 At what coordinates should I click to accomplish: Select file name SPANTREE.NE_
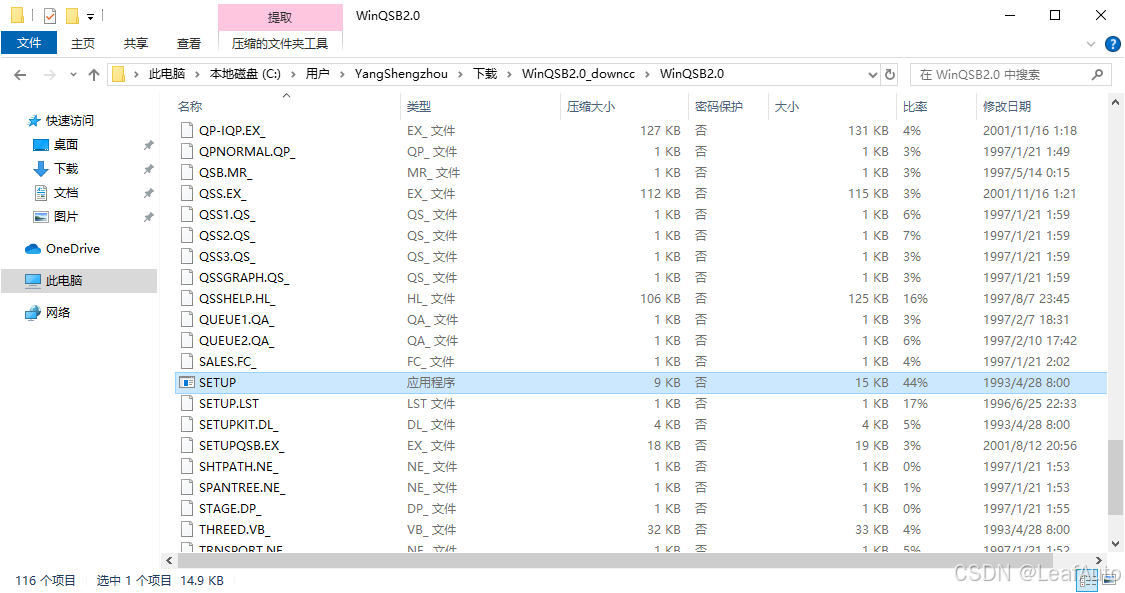[242, 488]
